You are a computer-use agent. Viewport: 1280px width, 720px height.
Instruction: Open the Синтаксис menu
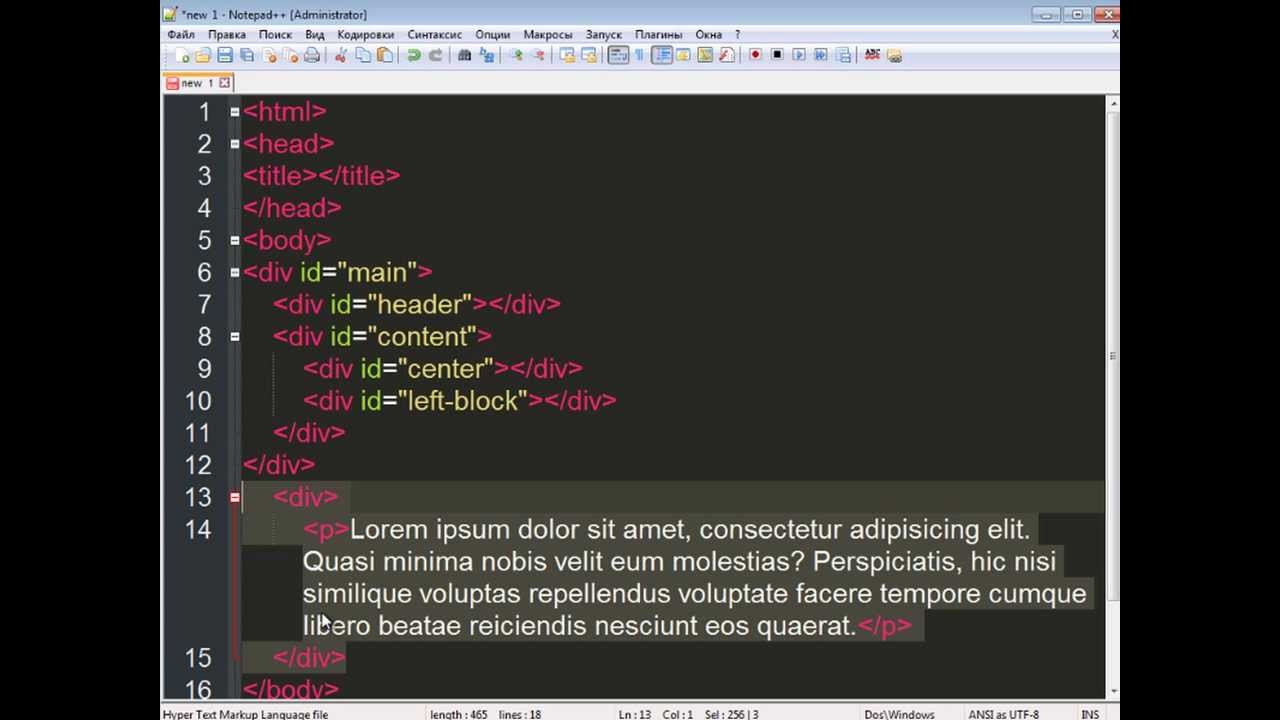434,34
